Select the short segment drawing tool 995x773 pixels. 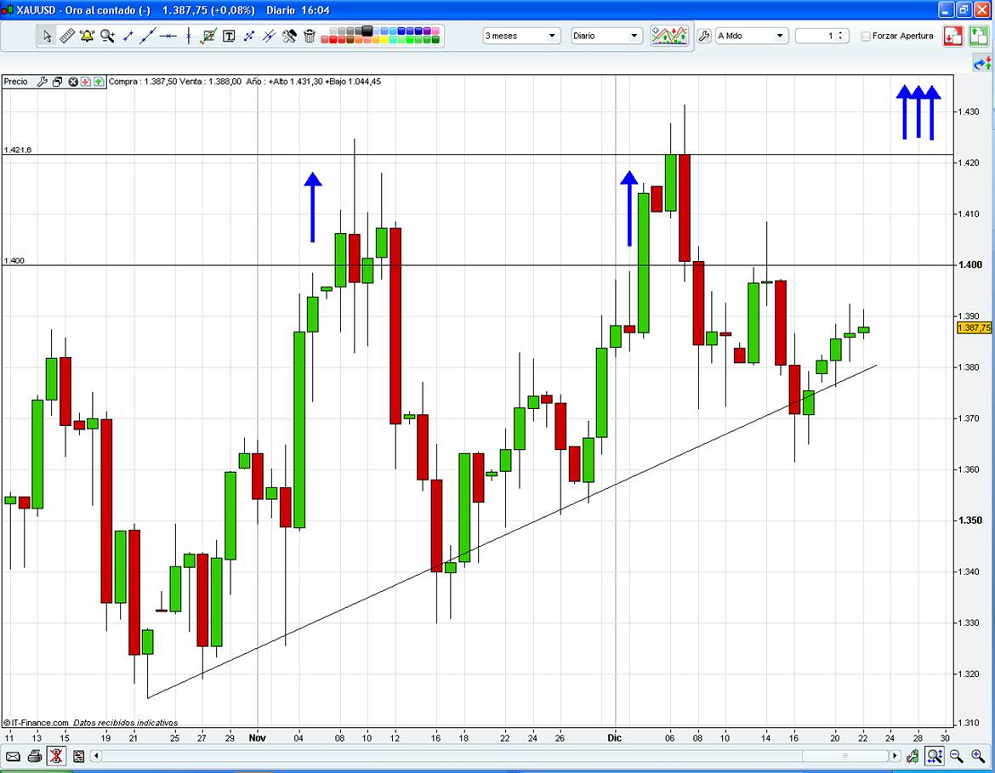point(128,36)
